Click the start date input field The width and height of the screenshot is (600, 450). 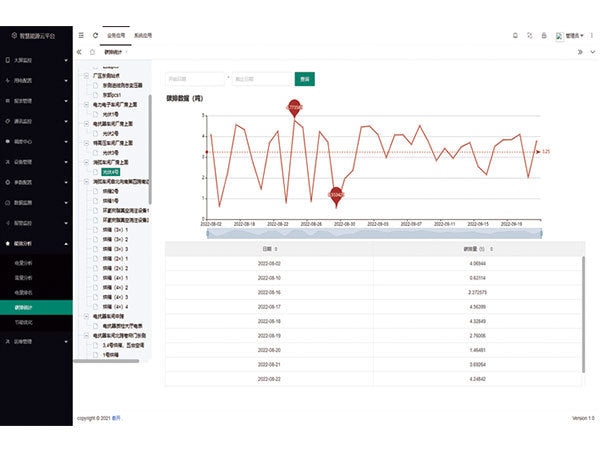tap(195, 78)
